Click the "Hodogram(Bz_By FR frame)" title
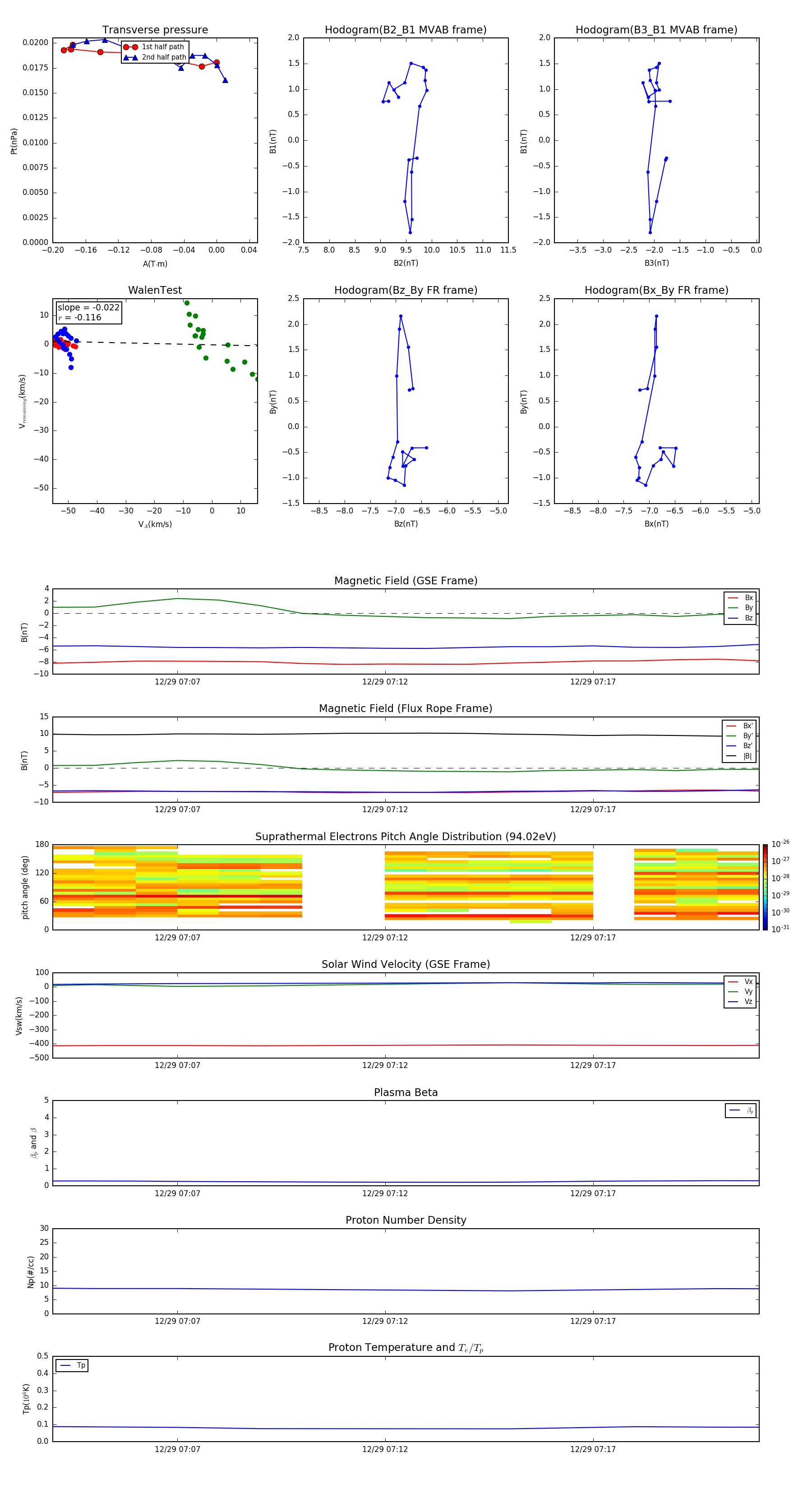The image size is (812, 1489). (406, 290)
